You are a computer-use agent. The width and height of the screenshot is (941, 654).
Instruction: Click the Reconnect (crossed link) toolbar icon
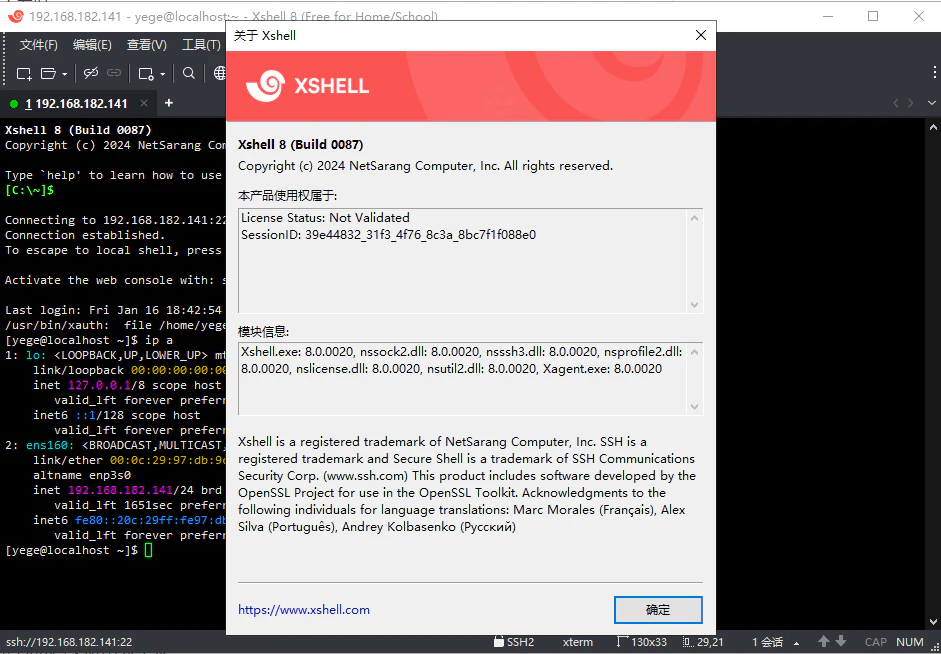coord(90,72)
